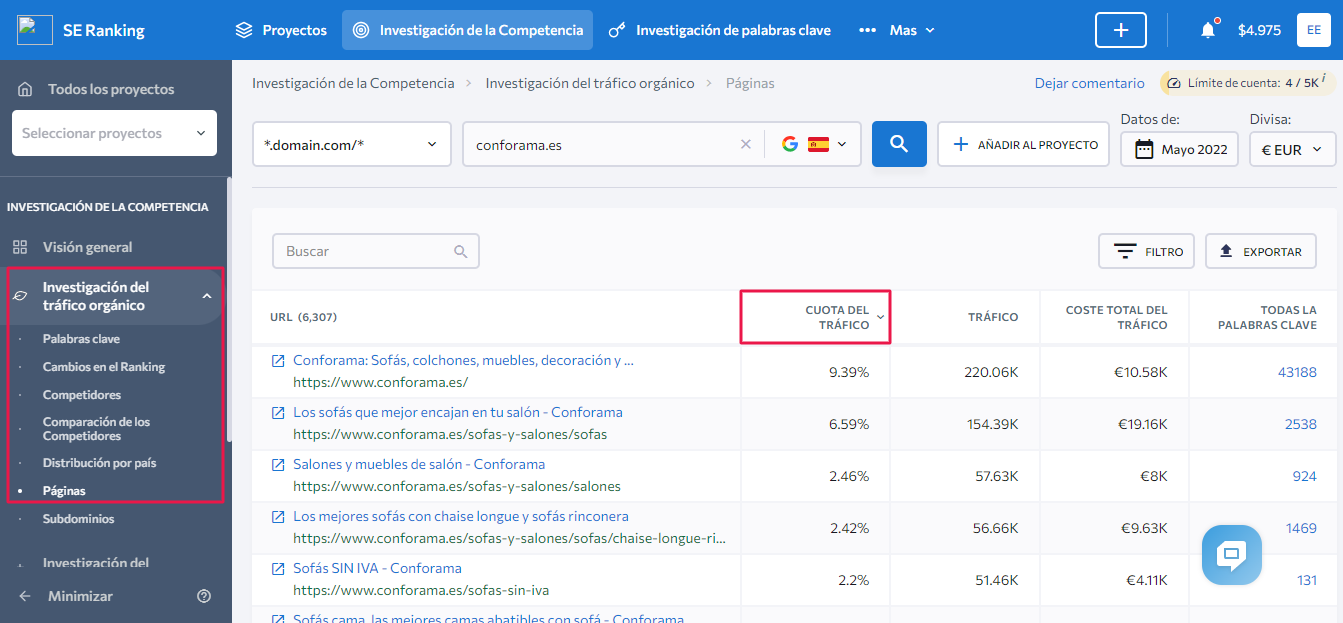Open the Seleccionar proyectos dropdown
Image resolution: width=1343 pixels, height=623 pixels.
click(x=114, y=133)
